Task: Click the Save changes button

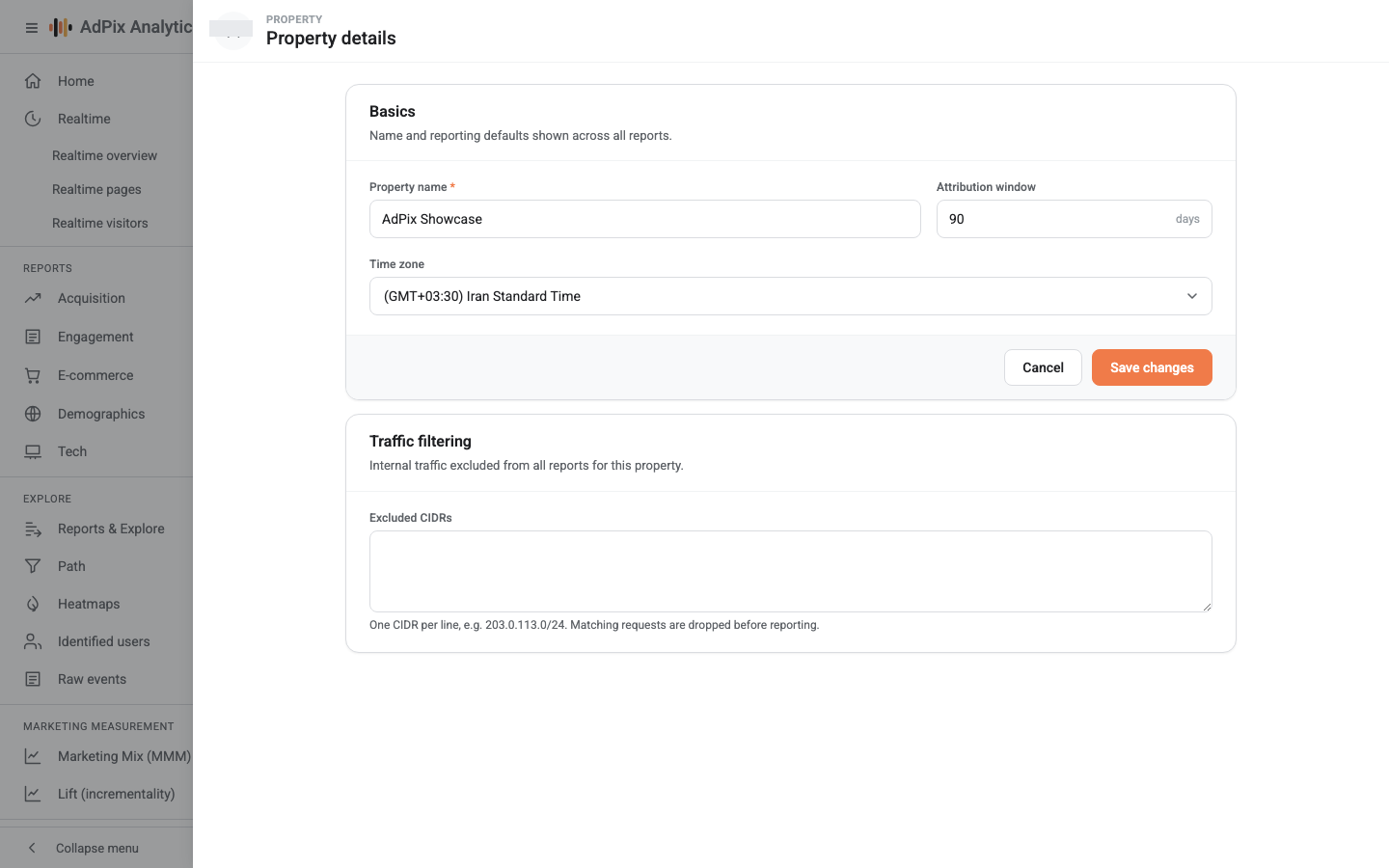Action: 1152,367
